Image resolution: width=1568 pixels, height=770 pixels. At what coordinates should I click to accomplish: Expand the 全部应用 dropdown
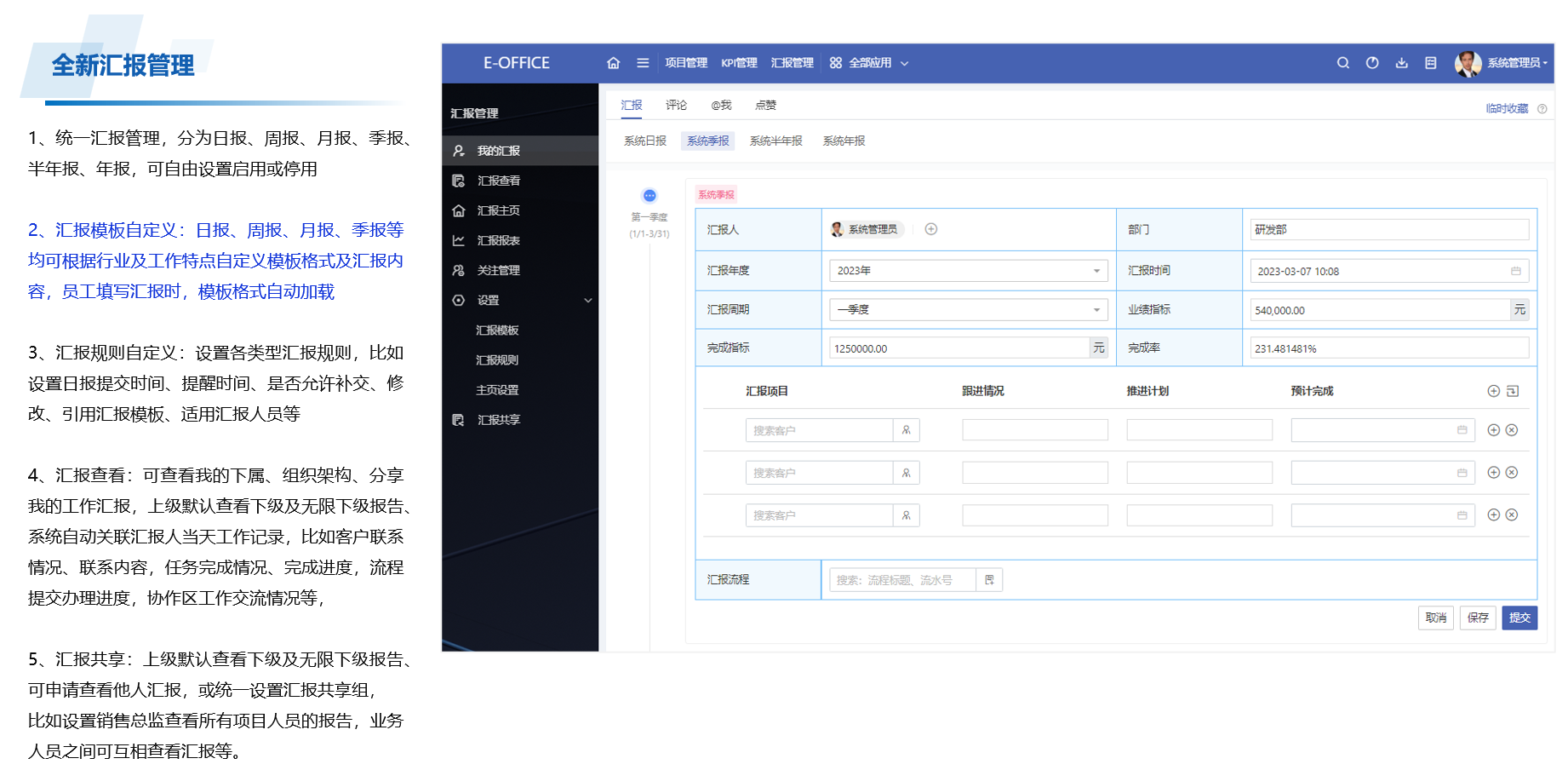(869, 63)
